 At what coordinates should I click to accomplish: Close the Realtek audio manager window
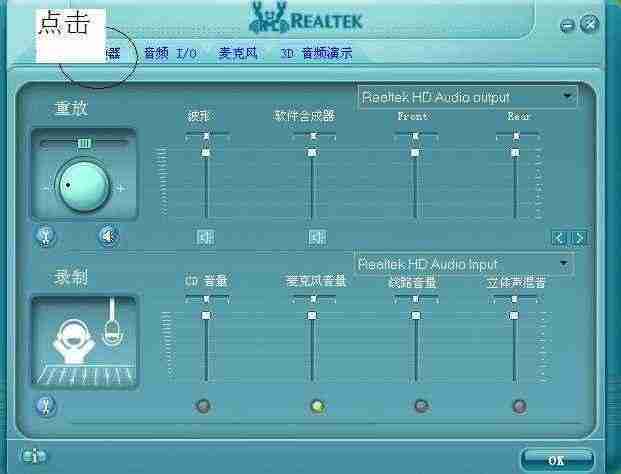pyautogui.click(x=589, y=24)
